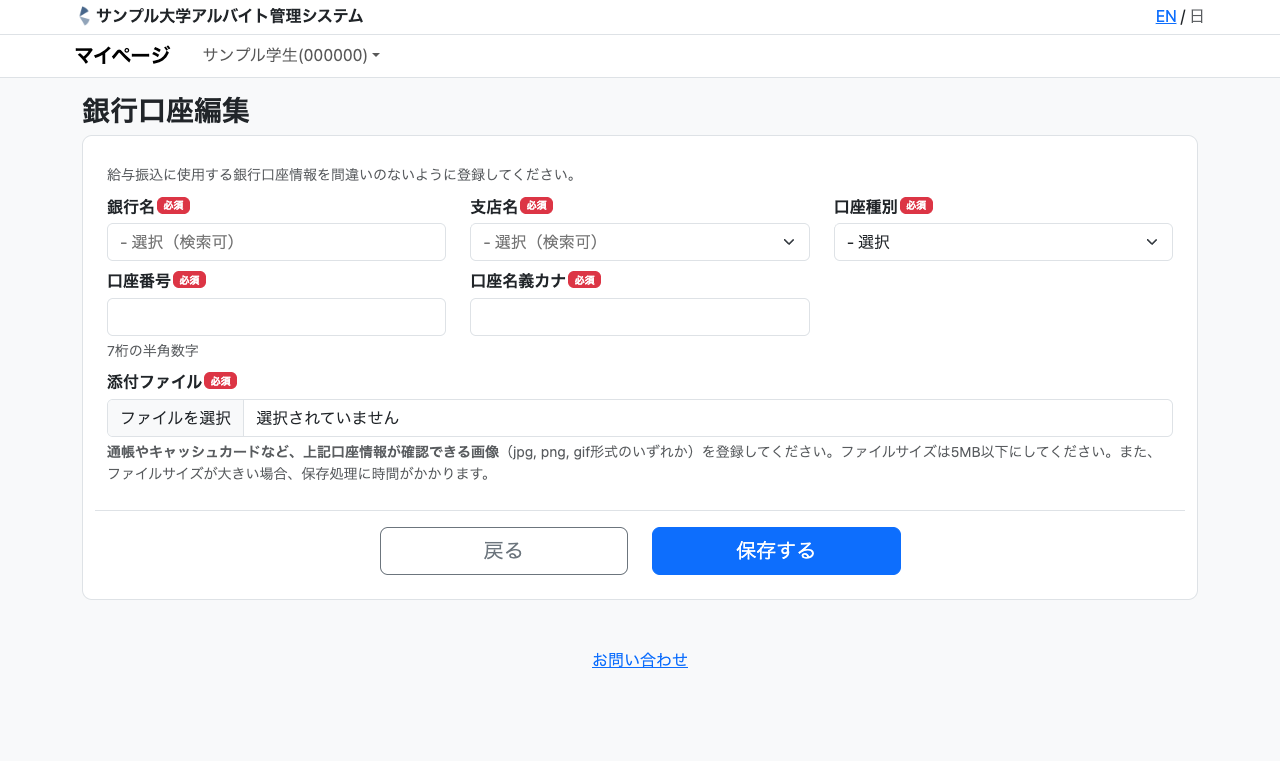Expand the 支店名 dropdown
This screenshot has height=761, width=1280.
639,242
